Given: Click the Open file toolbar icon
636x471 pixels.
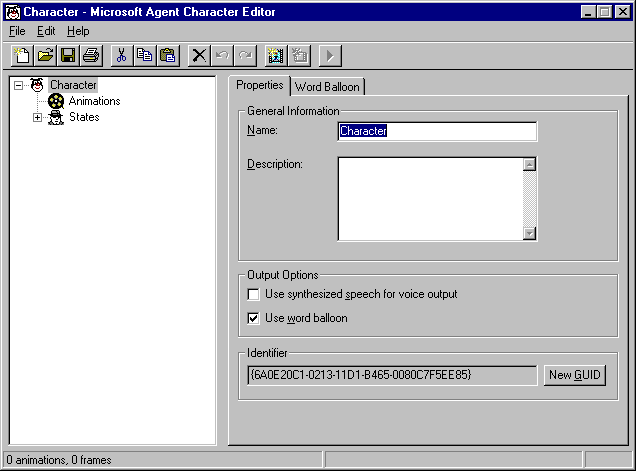Looking at the screenshot, I should [45, 55].
